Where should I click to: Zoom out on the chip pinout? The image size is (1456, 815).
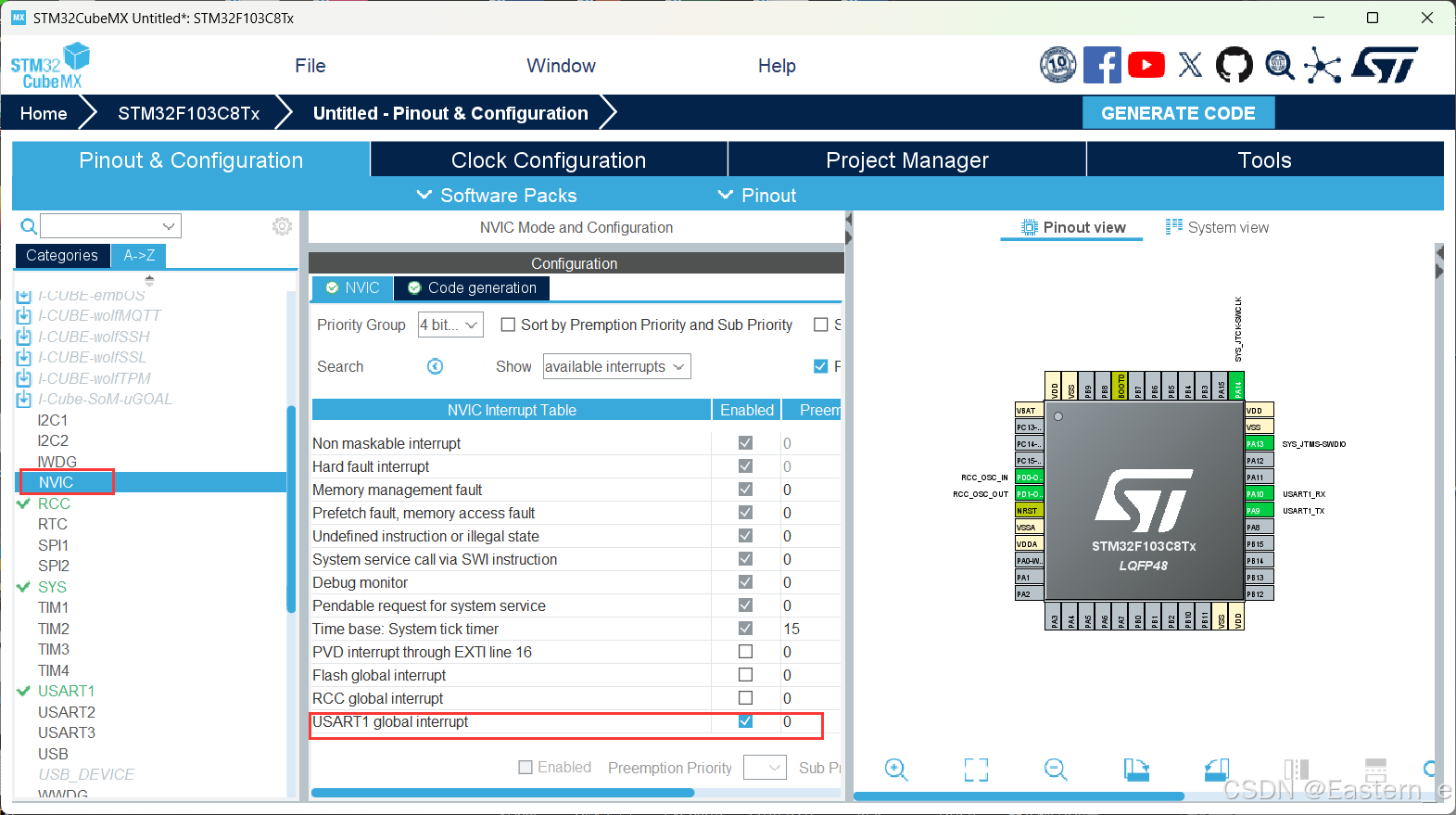[1056, 770]
